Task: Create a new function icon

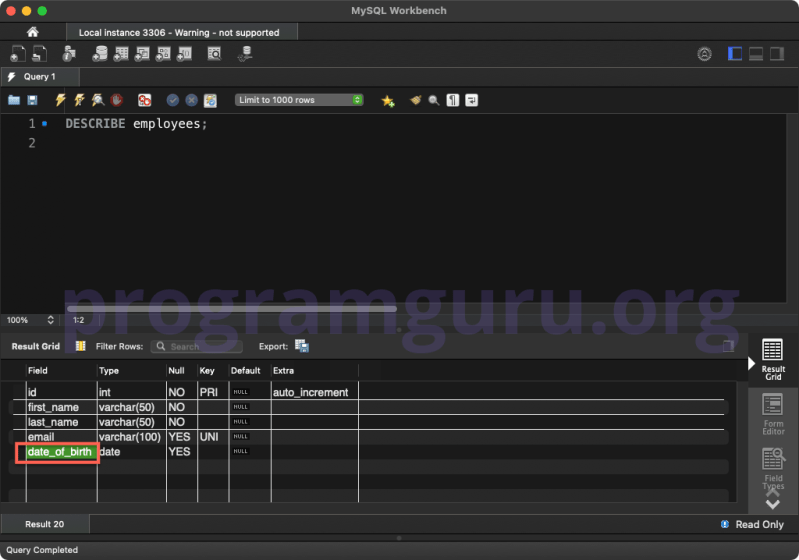Action: tap(184, 54)
